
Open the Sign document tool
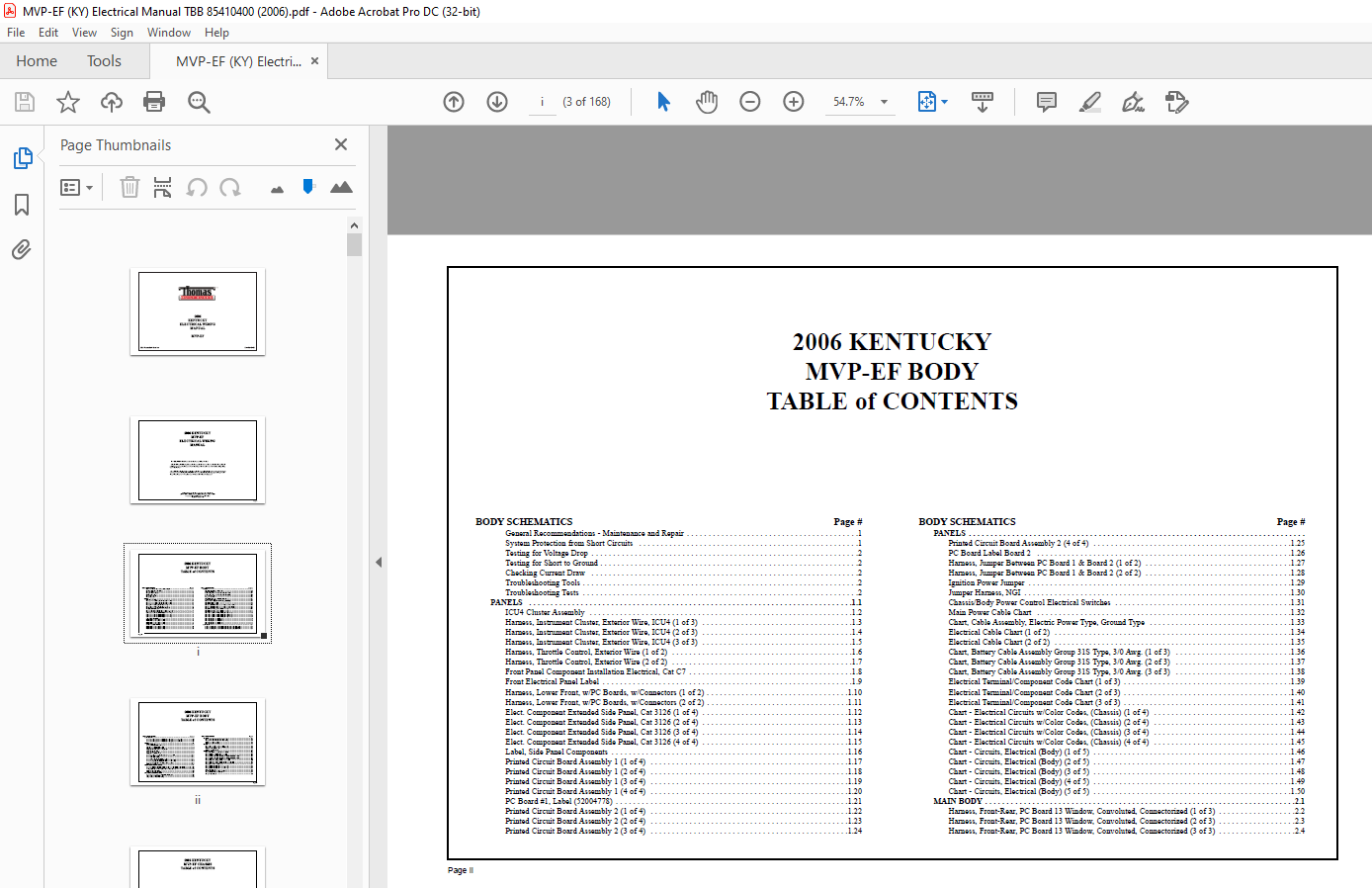click(1134, 102)
